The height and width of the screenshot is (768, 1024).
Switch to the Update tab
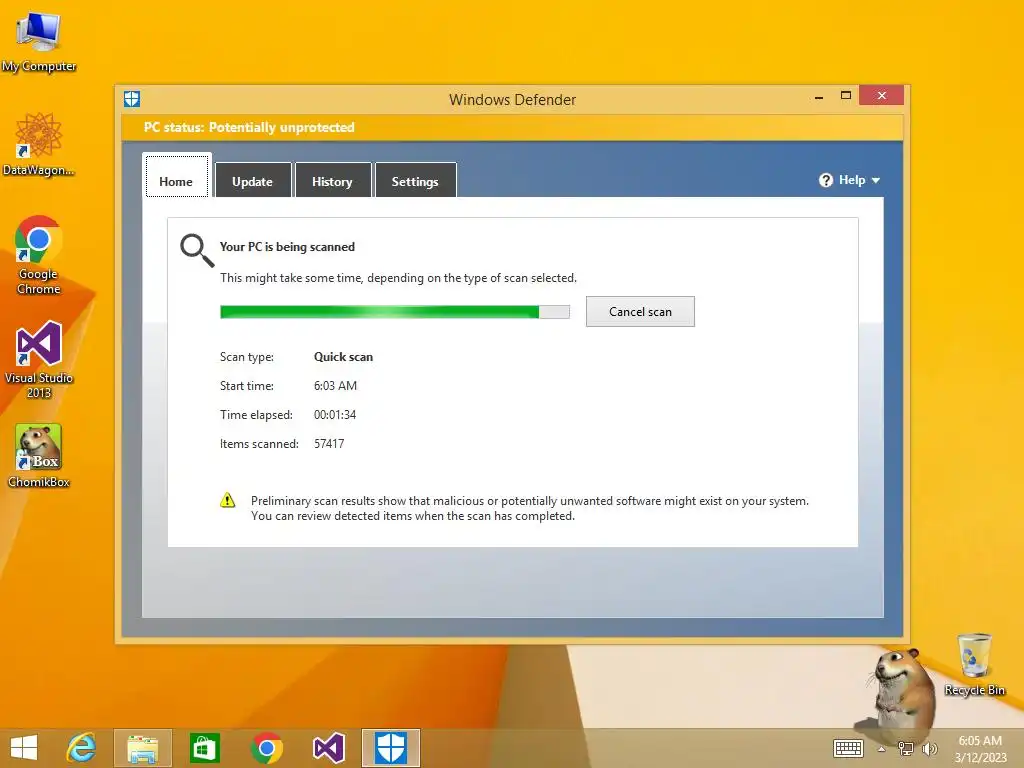pyautogui.click(x=253, y=180)
